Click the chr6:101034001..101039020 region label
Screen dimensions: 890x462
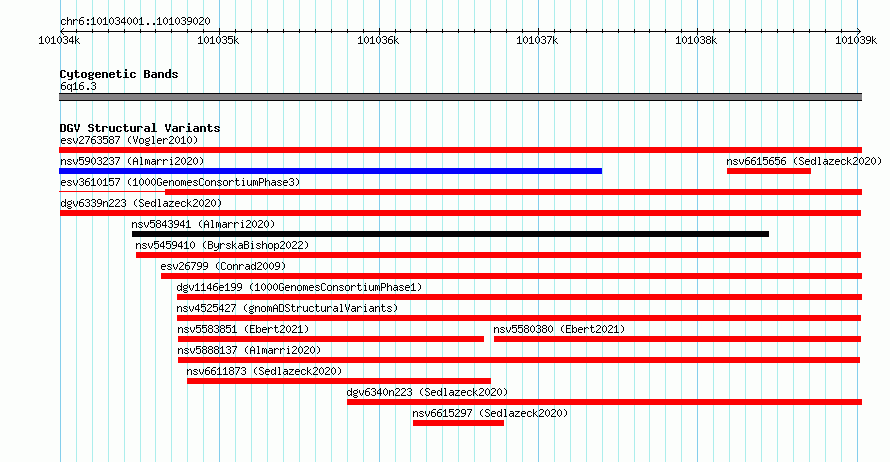tap(135, 21)
